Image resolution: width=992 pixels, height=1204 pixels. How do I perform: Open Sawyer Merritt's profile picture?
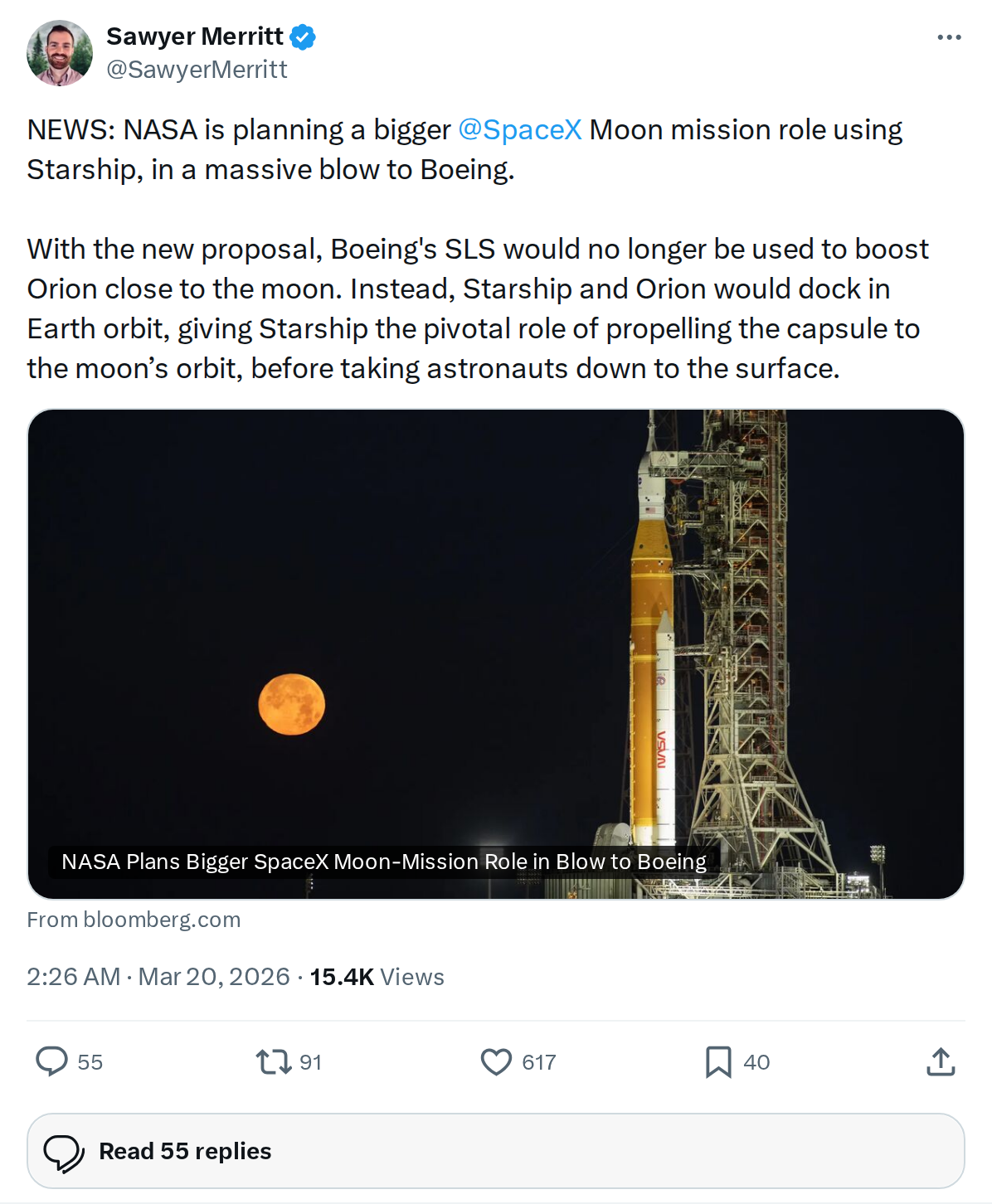click(60, 51)
